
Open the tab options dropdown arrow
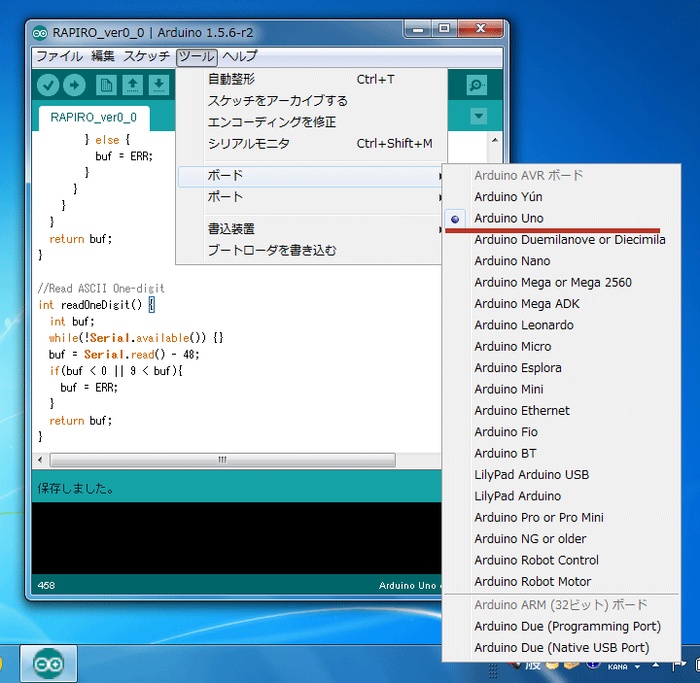(479, 117)
